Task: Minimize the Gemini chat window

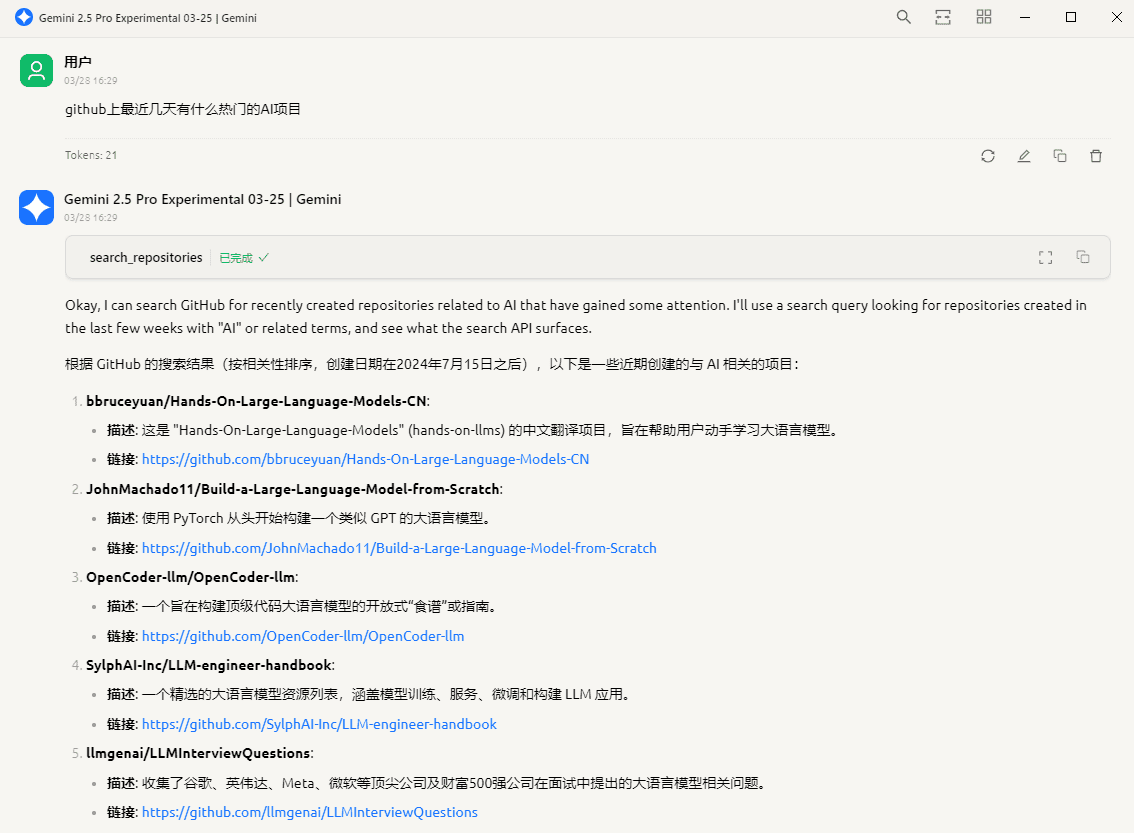Action: (1025, 17)
